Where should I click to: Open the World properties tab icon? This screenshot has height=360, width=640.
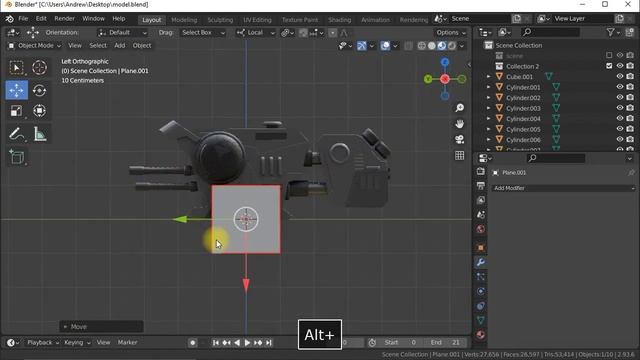[x=480, y=229]
